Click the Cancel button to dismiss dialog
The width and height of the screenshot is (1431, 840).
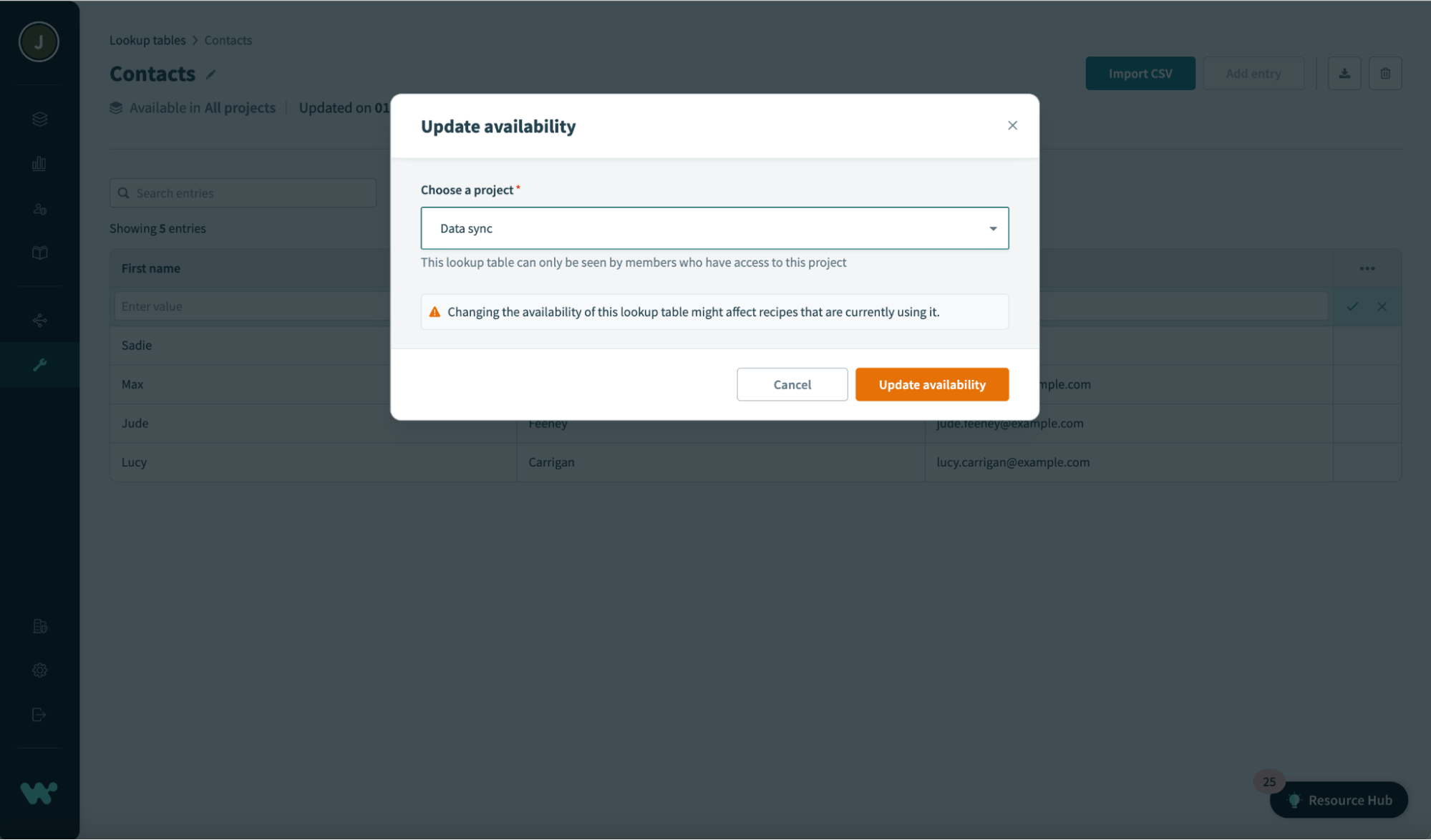coord(792,384)
